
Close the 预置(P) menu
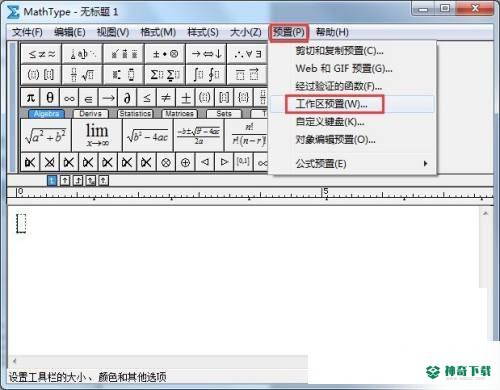[289, 32]
